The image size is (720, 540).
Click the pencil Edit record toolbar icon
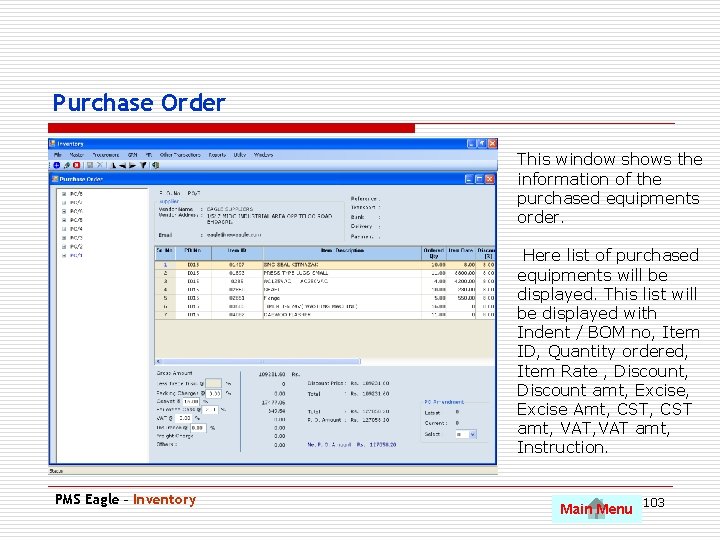pos(67,165)
